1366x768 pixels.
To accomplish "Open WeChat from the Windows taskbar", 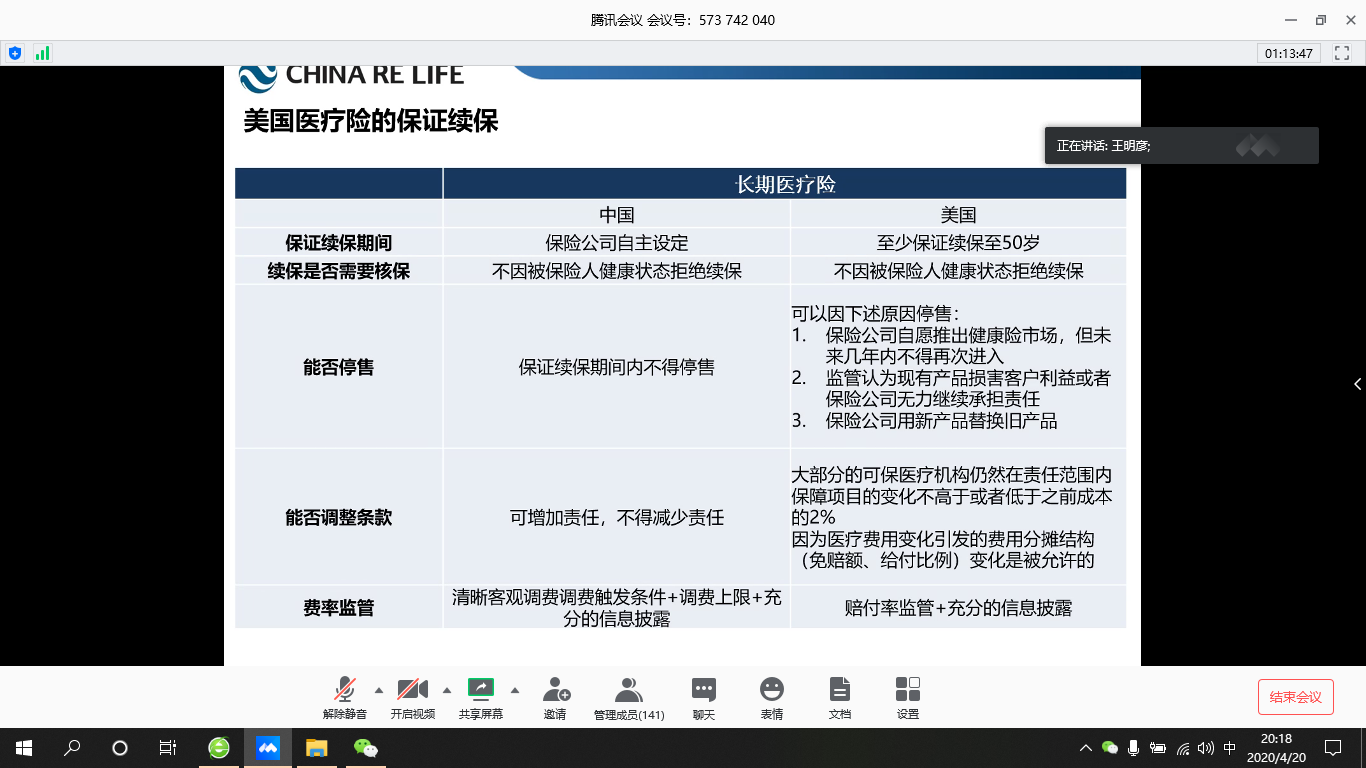I will 367,748.
